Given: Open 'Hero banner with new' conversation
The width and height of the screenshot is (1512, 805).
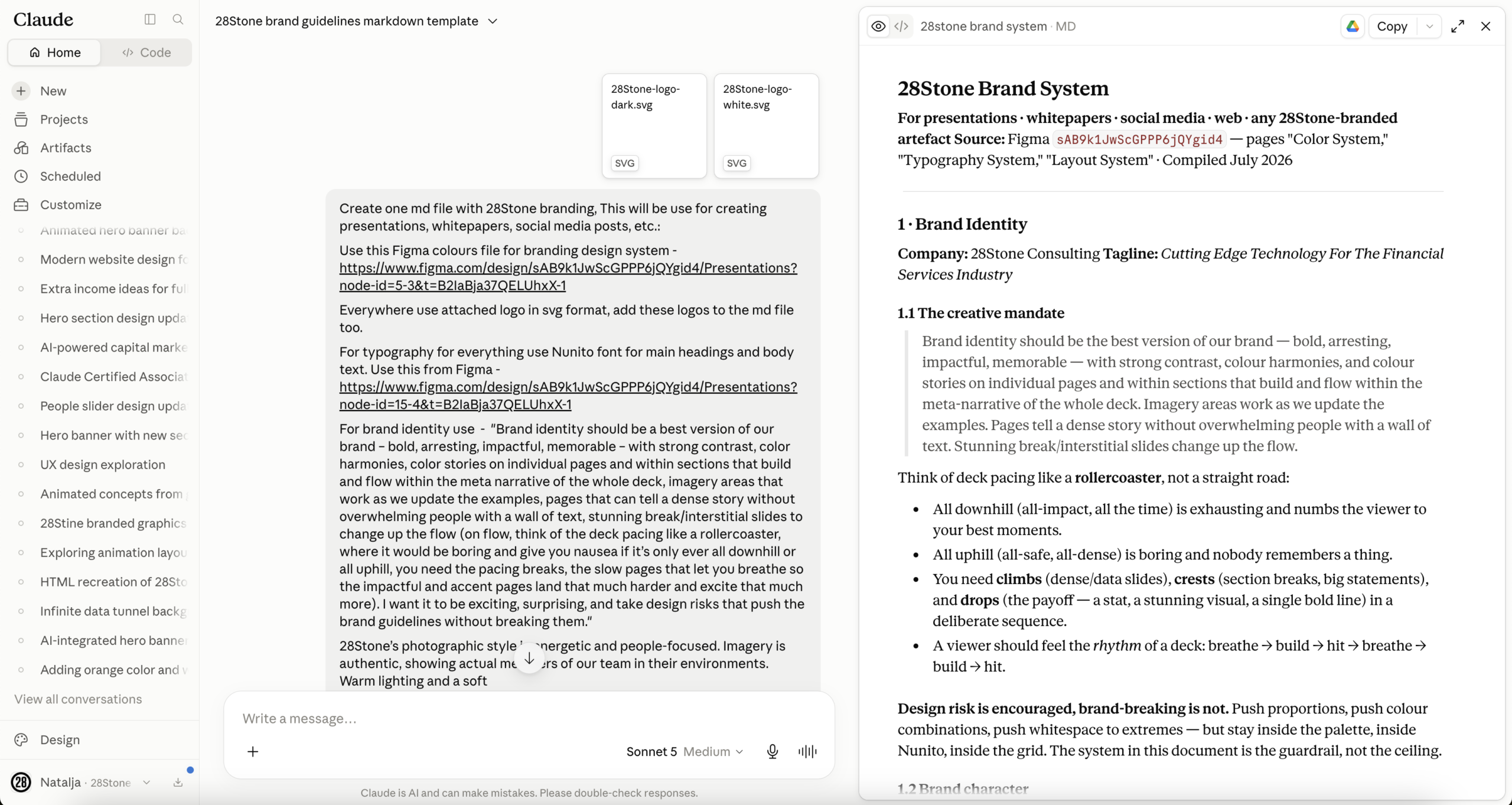Looking at the screenshot, I should (99, 435).
